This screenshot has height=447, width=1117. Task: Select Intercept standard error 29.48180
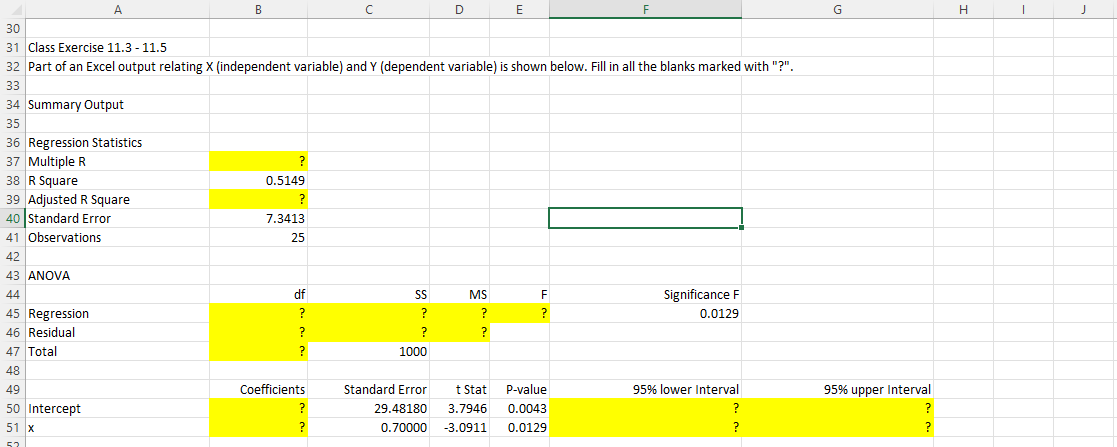(368, 409)
